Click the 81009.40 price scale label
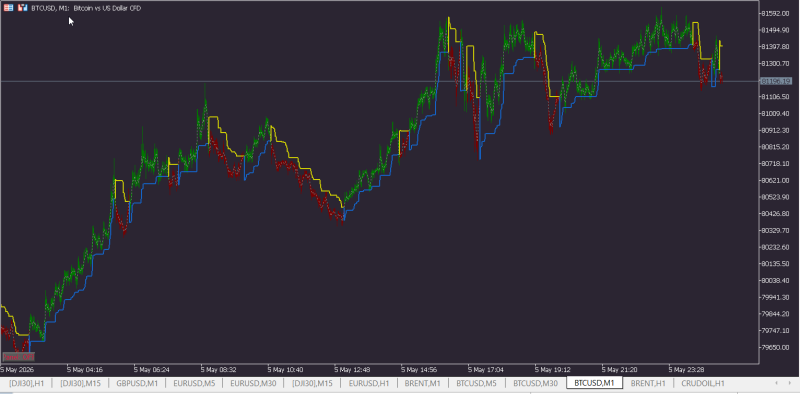Image resolution: width=800 pixels, height=394 pixels. 776,113
